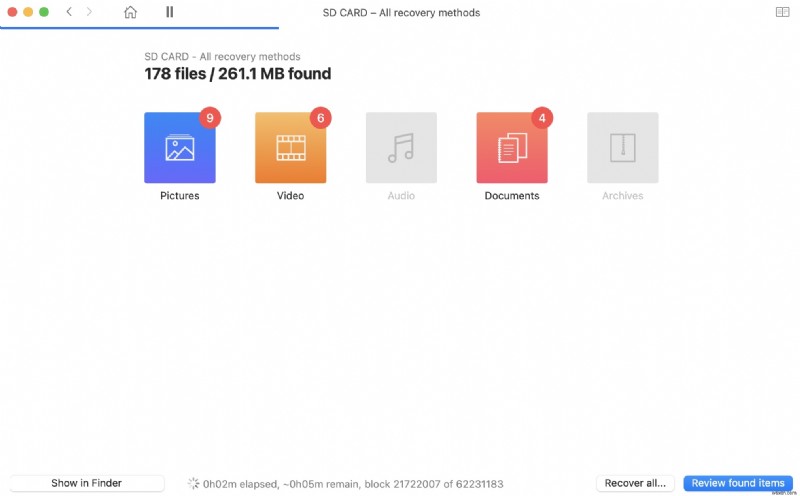The width and height of the screenshot is (800, 496).
Task: Click the 'SD CARD - All recovery methods' subtitle
Action: click(x=222, y=56)
